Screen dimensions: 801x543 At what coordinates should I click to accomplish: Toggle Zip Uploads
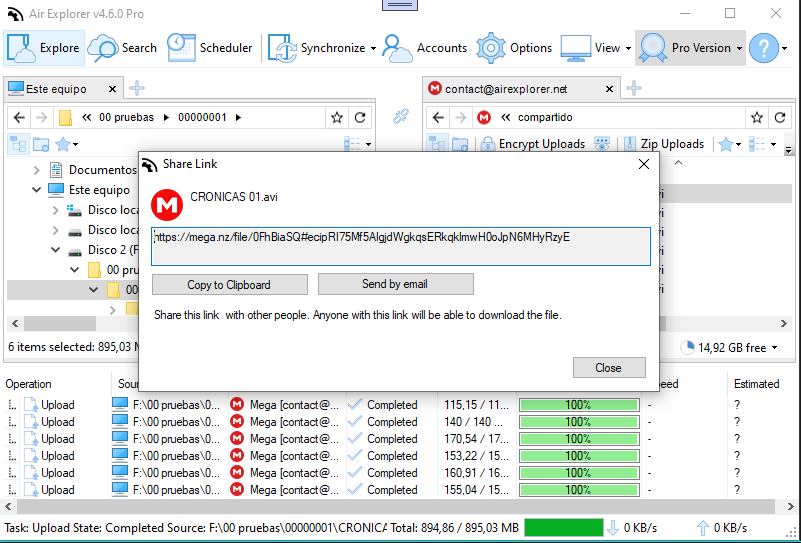tap(664, 144)
